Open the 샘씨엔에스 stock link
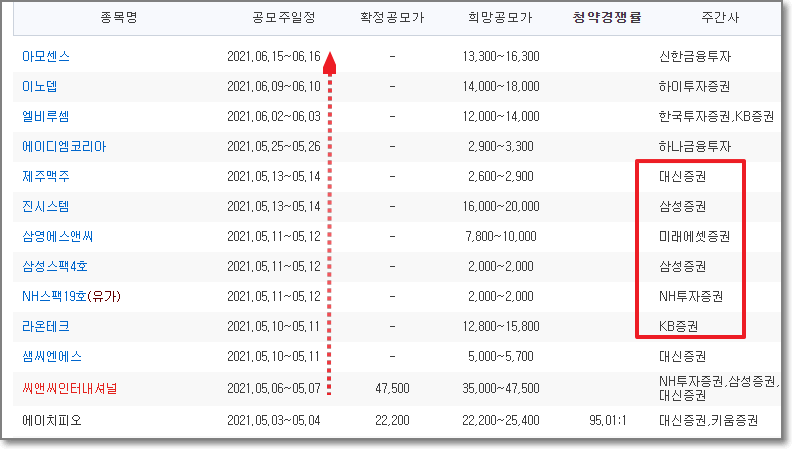 coord(52,357)
